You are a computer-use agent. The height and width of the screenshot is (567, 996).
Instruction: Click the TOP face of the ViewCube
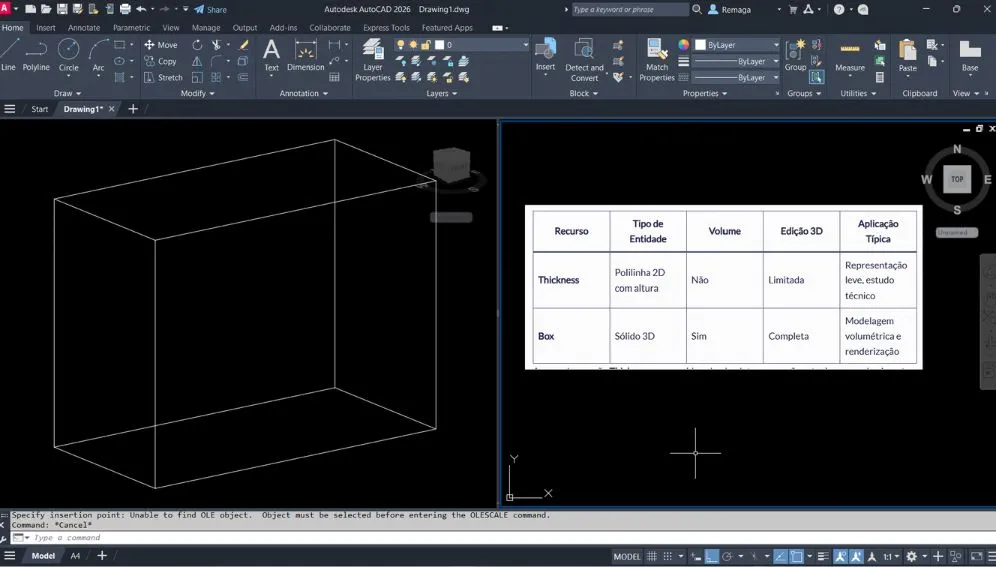(x=957, y=179)
